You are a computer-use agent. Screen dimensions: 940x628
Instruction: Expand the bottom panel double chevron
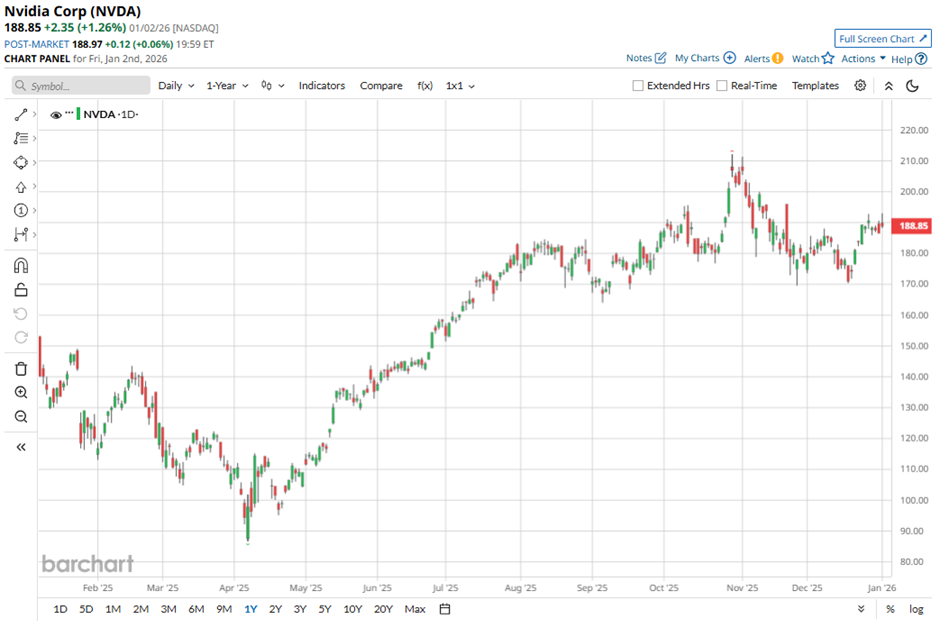pos(861,609)
